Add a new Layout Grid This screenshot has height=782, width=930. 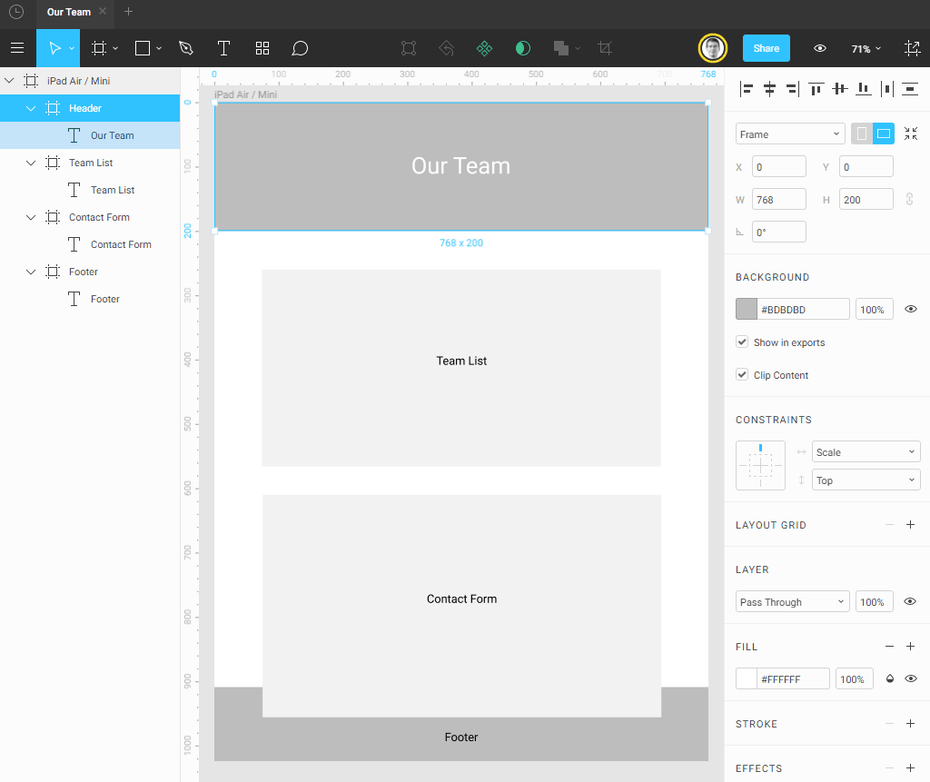[x=910, y=525]
